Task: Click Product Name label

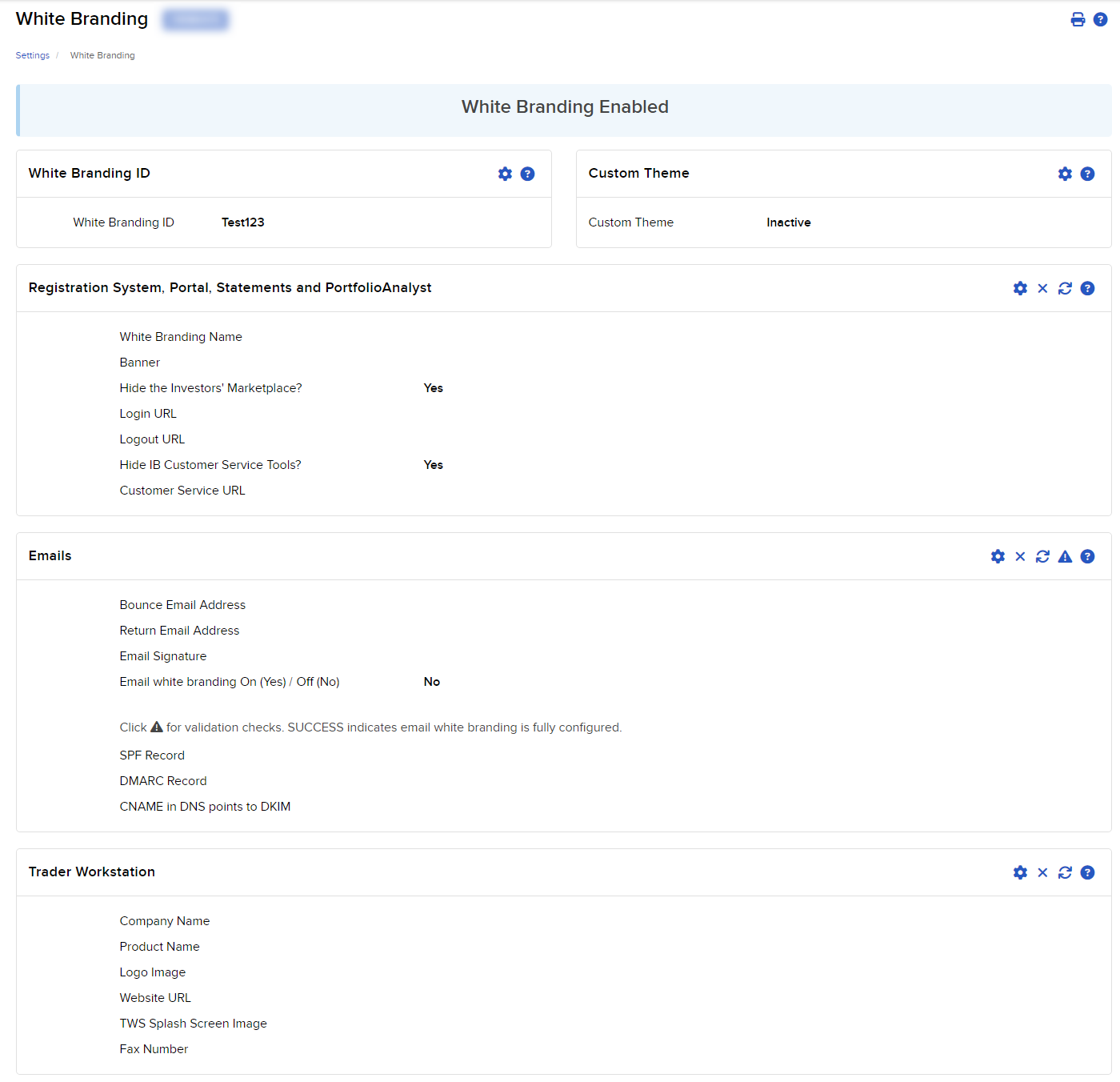Action: (x=160, y=947)
